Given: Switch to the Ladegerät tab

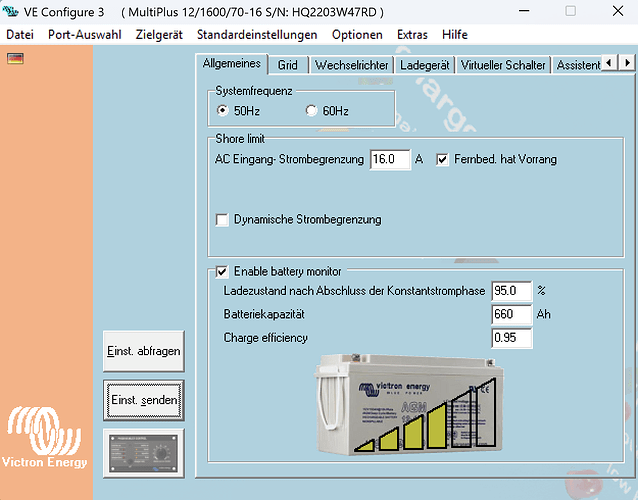Looking at the screenshot, I should [425, 65].
